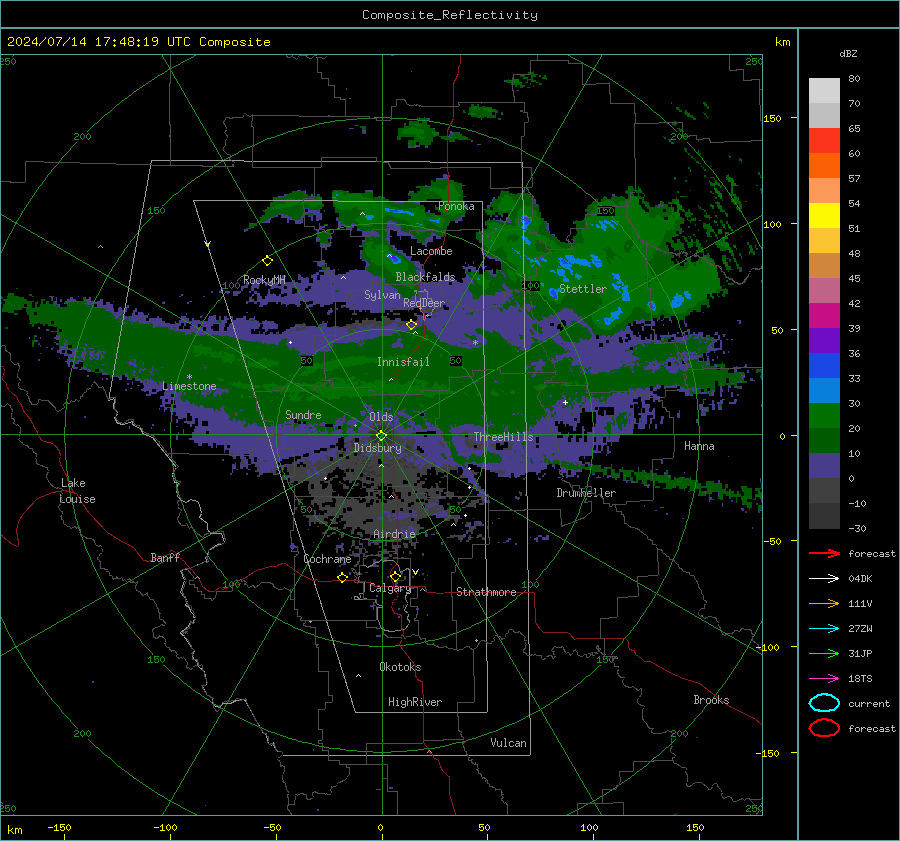This screenshot has height=841, width=900.
Task: Click the blue echo cell near Lacombe
Action: (394, 258)
